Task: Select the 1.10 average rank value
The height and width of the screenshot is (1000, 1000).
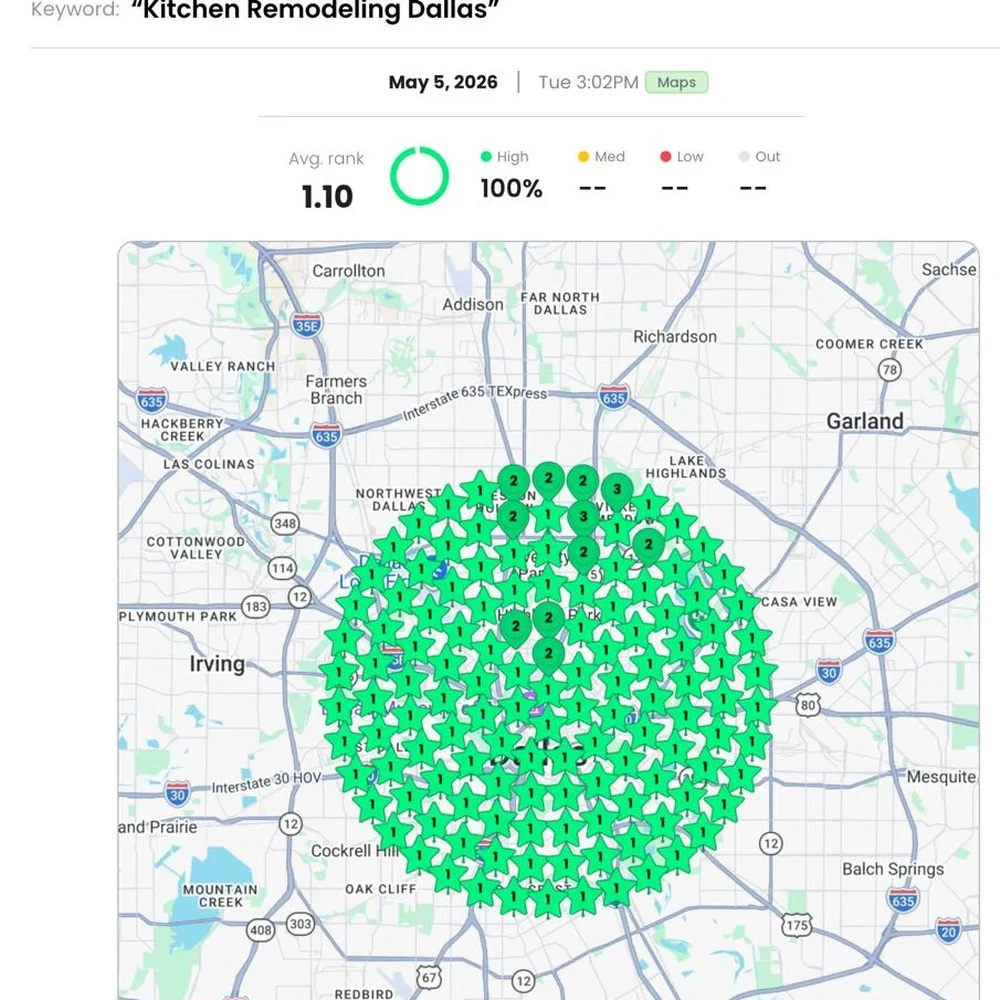Action: [327, 196]
